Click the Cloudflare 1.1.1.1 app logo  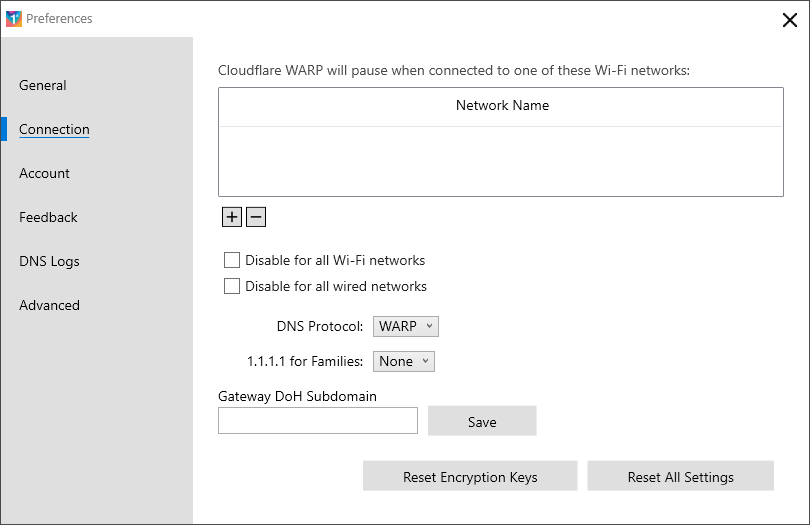(14, 19)
